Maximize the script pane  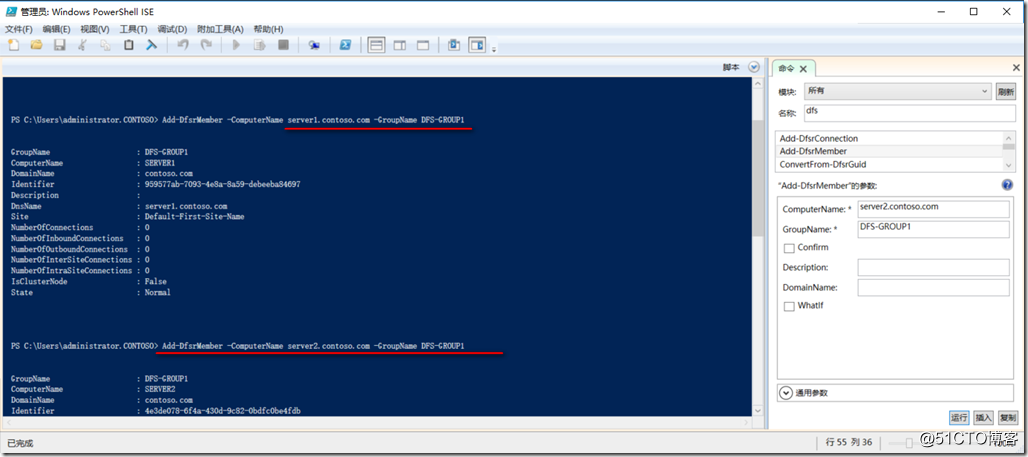423,45
